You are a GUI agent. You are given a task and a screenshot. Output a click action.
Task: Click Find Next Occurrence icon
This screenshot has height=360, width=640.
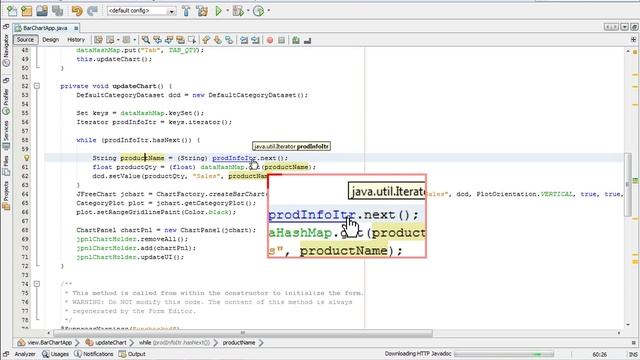click(169, 40)
